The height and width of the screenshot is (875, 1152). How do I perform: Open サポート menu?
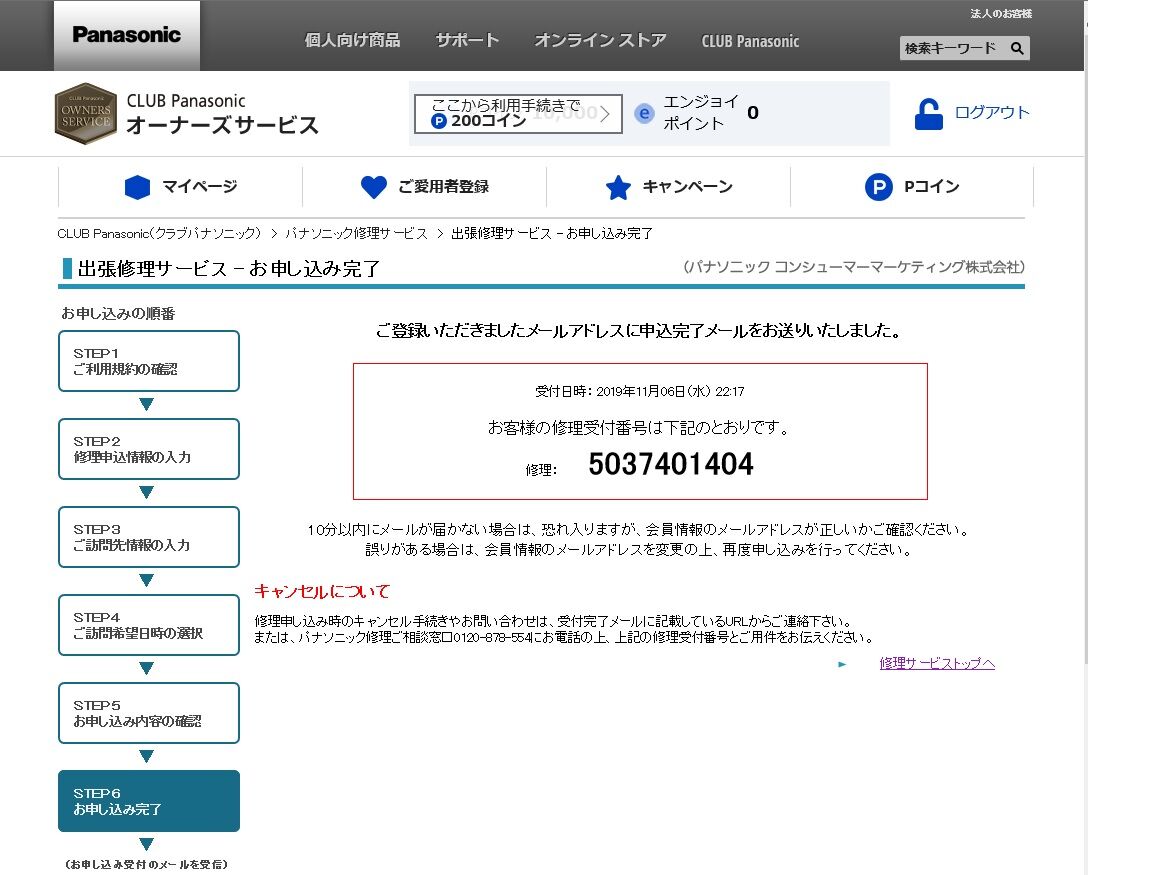click(x=467, y=40)
